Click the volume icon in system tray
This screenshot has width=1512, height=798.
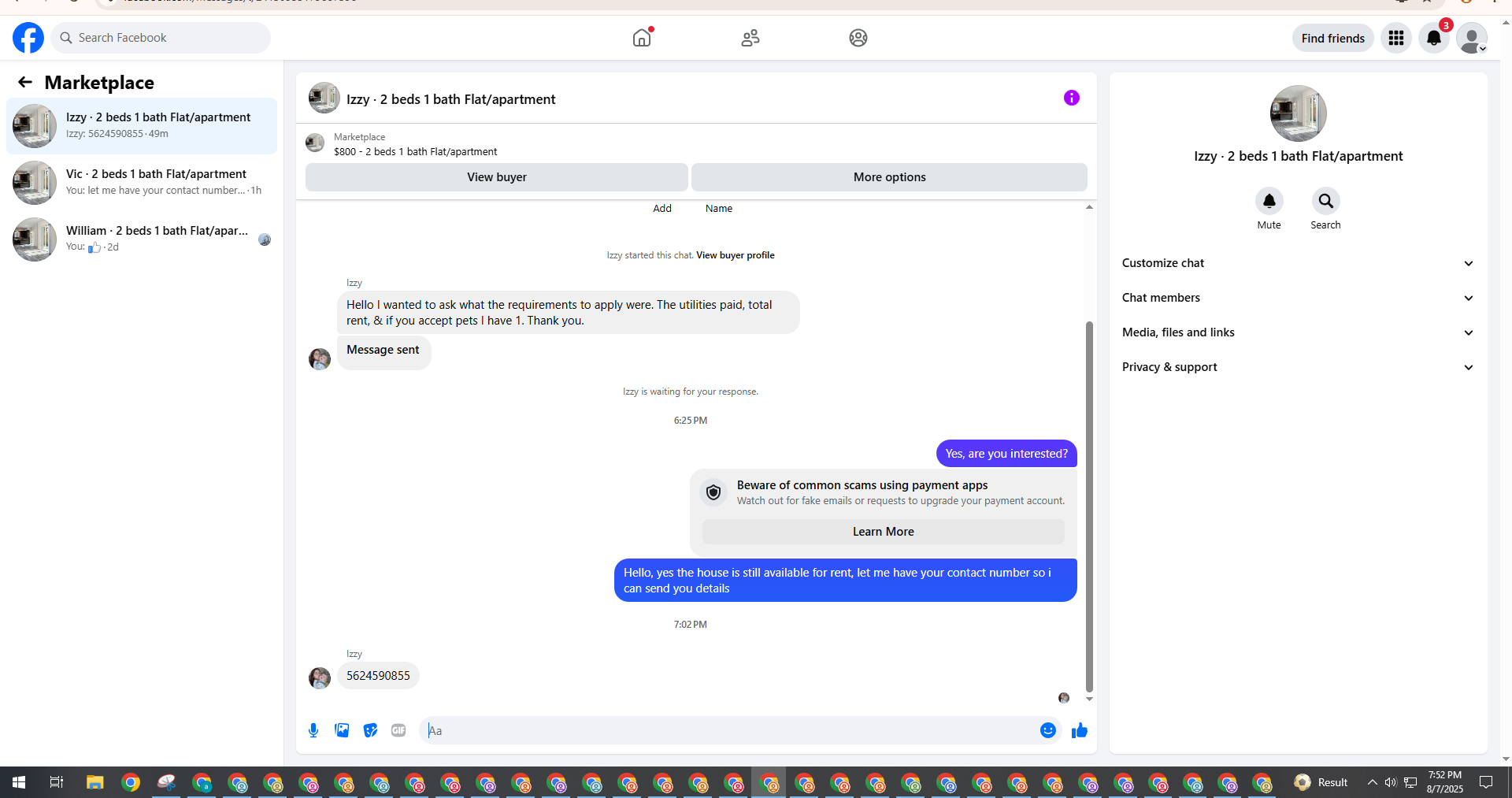pyautogui.click(x=1391, y=782)
